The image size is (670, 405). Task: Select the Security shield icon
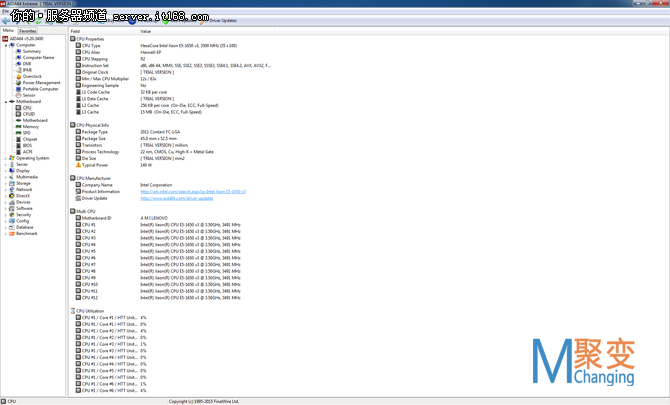point(12,215)
